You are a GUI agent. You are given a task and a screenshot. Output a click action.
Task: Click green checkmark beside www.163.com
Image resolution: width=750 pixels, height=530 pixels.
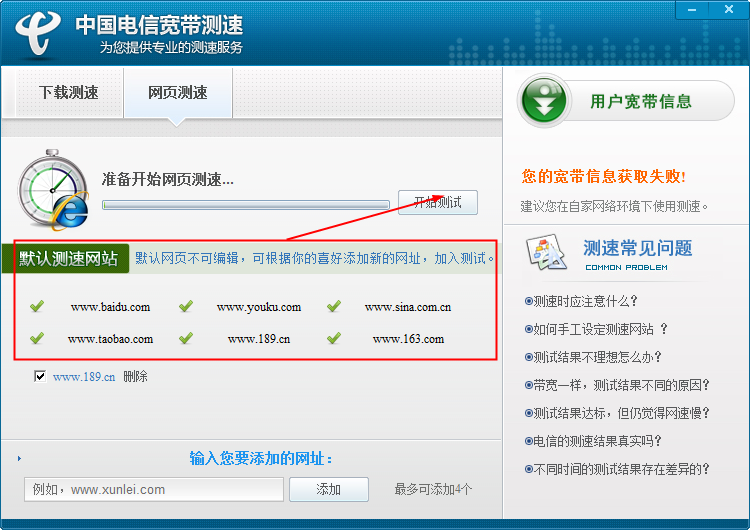(334, 338)
